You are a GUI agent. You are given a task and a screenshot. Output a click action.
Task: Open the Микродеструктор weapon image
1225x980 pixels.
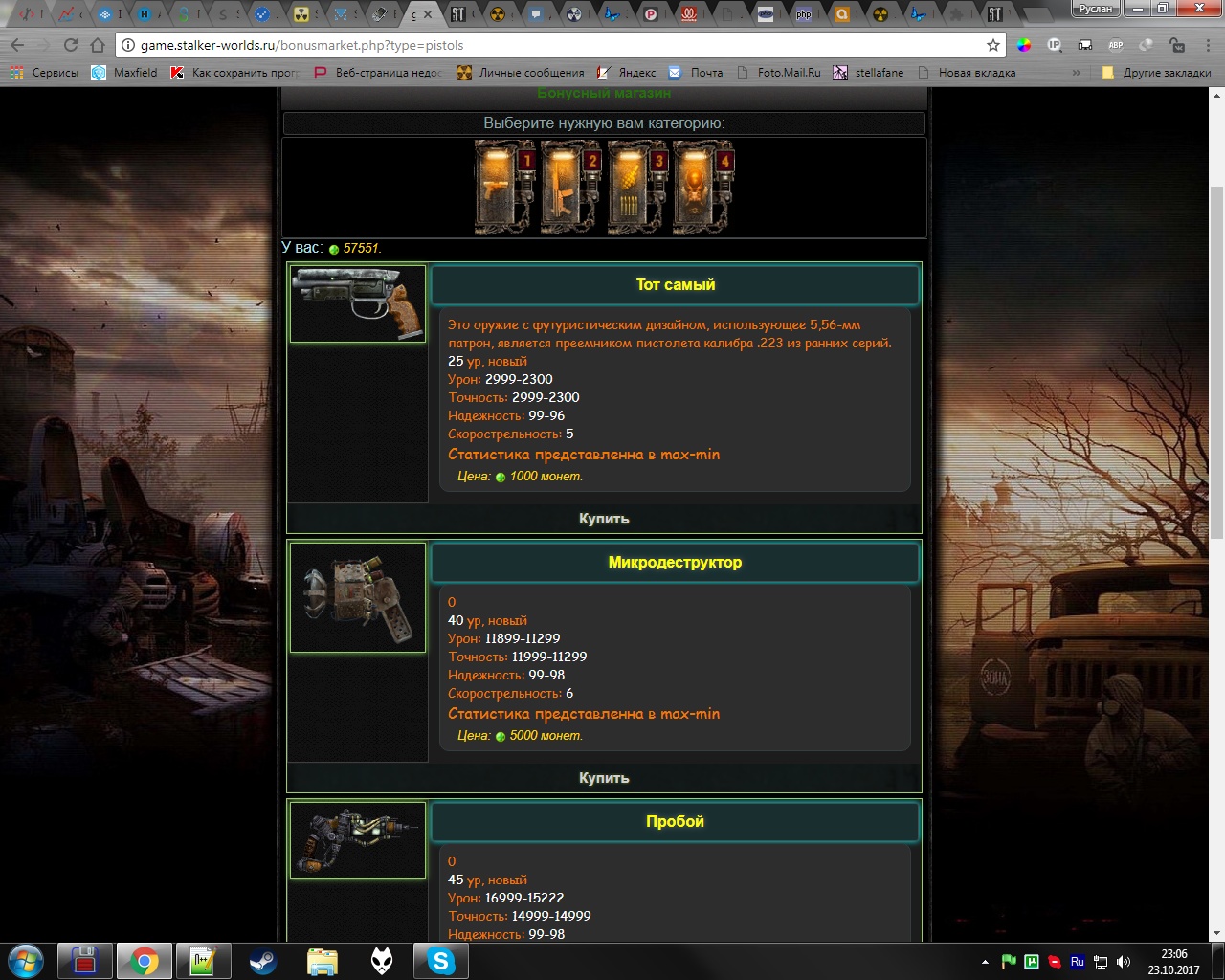[x=358, y=598]
